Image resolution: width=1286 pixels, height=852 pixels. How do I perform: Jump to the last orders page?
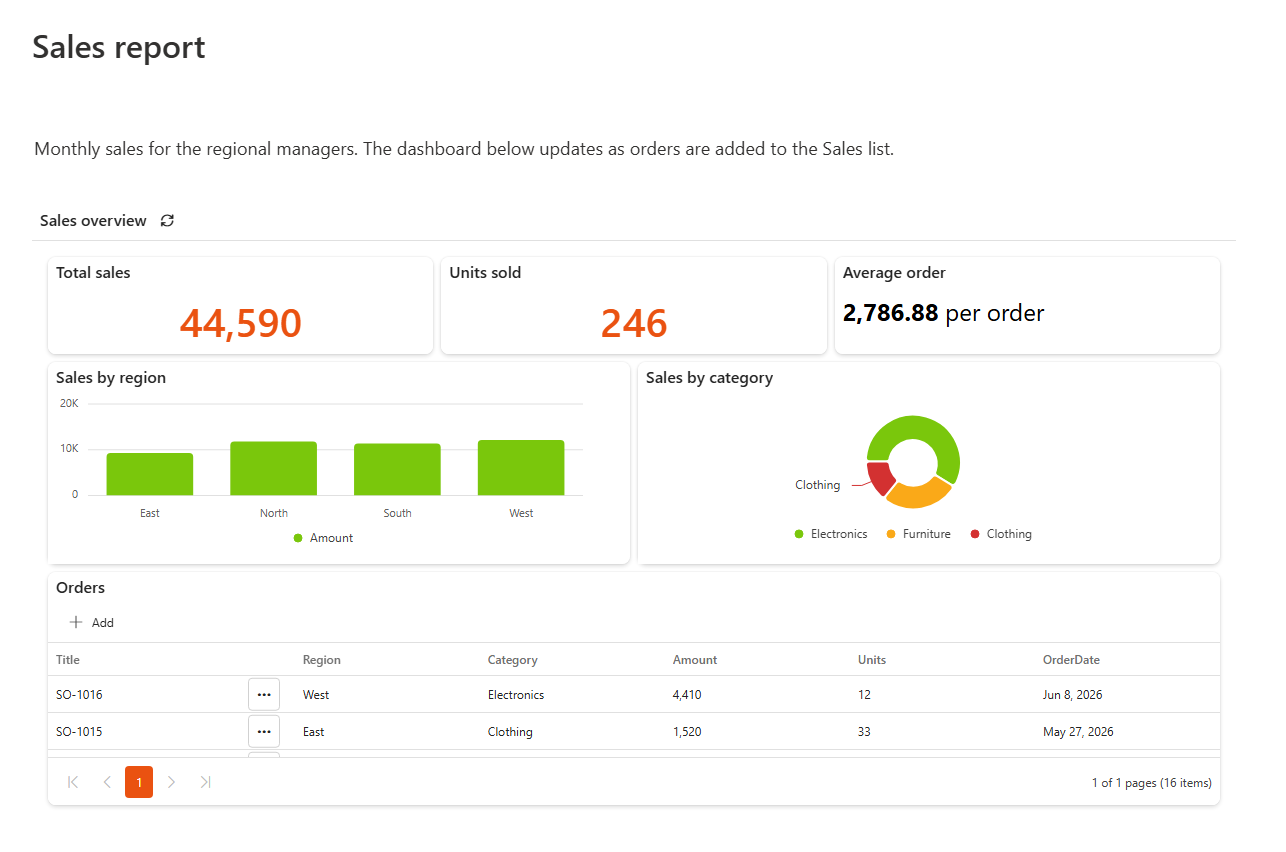coord(205,782)
